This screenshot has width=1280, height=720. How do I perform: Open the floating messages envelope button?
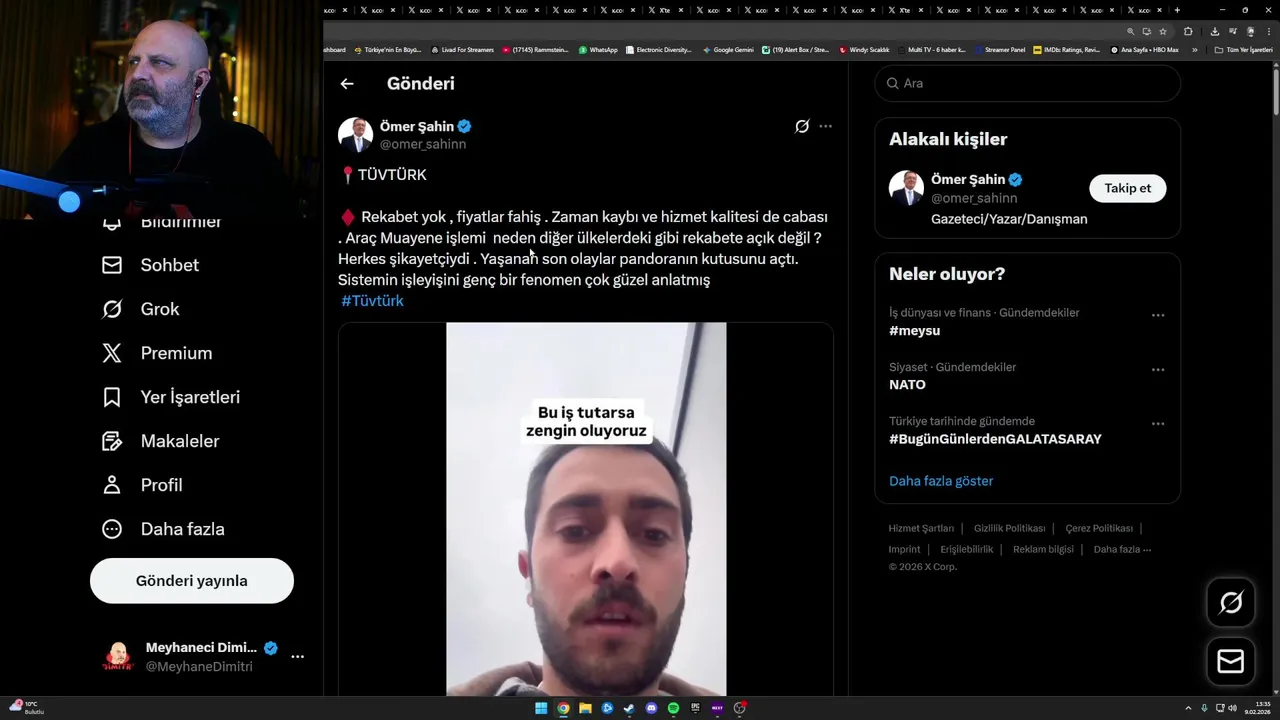coord(1231,662)
